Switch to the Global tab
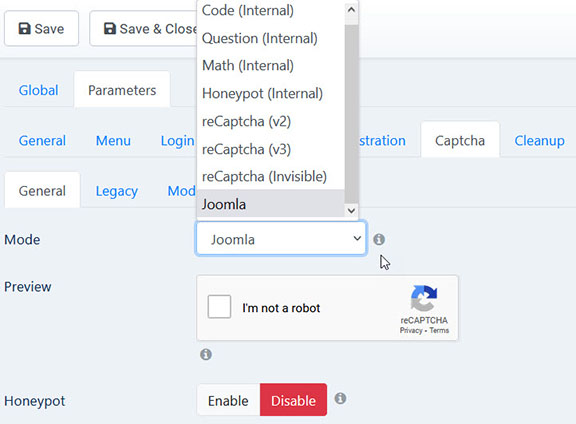This screenshot has width=576, height=424. coord(39,90)
